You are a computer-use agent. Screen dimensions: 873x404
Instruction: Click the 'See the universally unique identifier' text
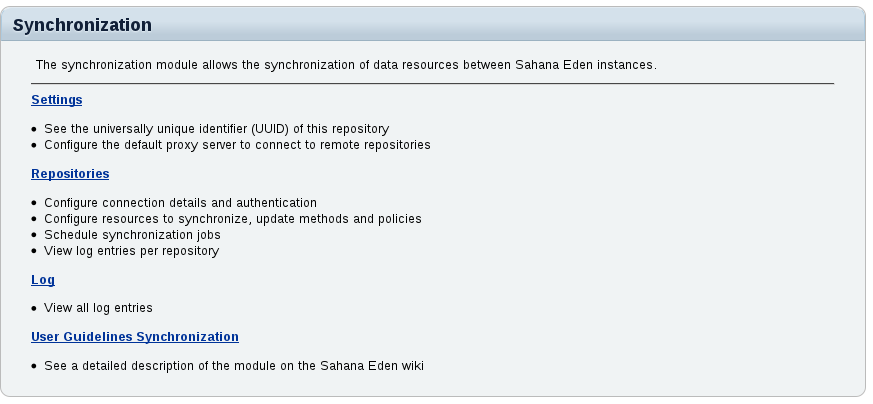[x=216, y=129]
